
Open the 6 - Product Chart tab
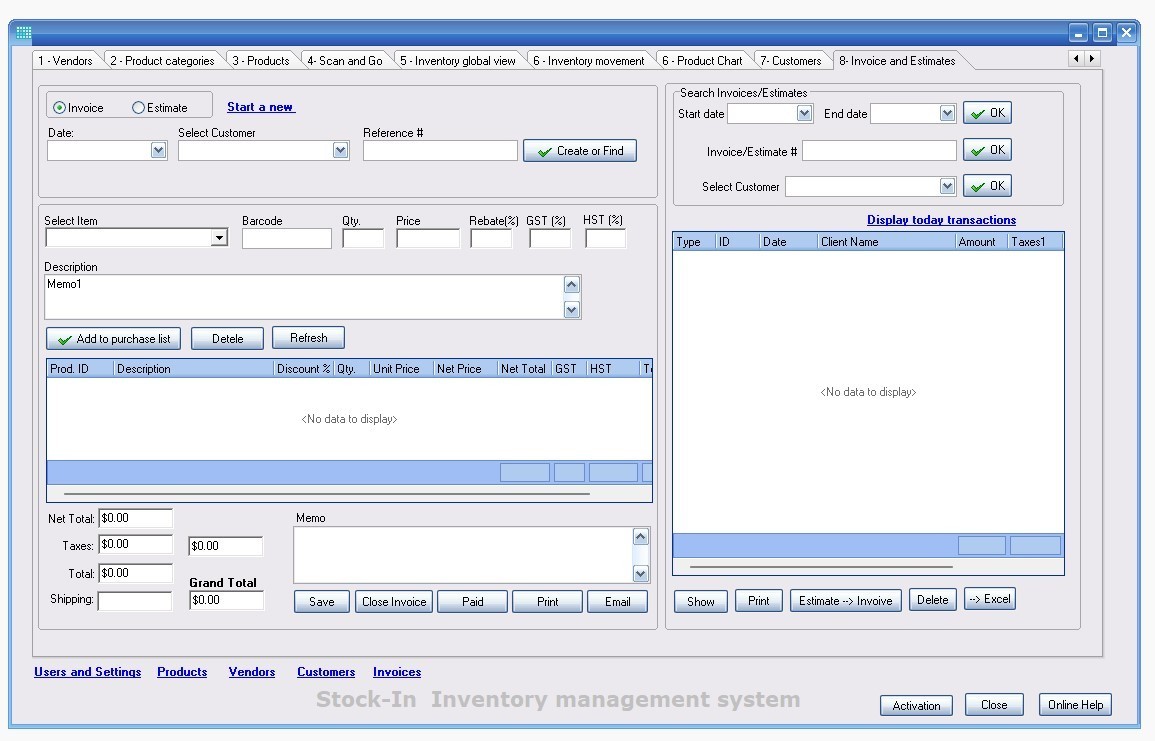click(702, 60)
